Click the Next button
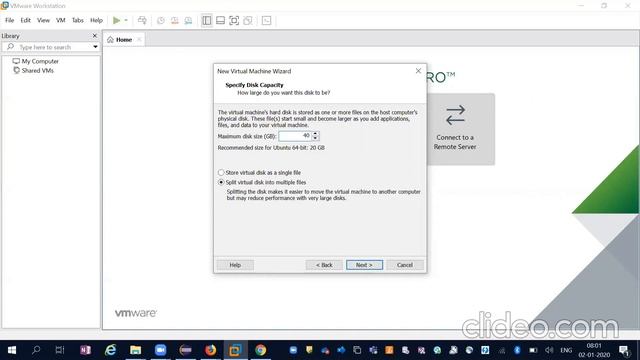640x360 pixels. (x=364, y=265)
